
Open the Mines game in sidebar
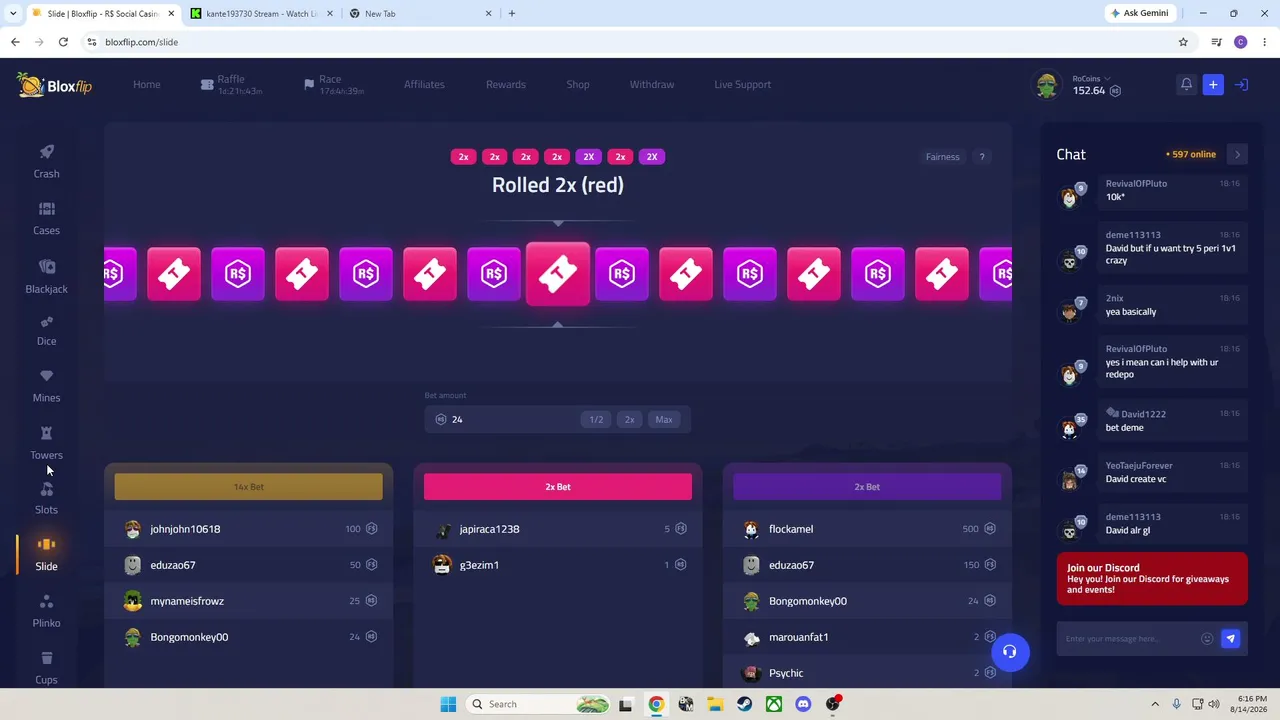(x=46, y=386)
